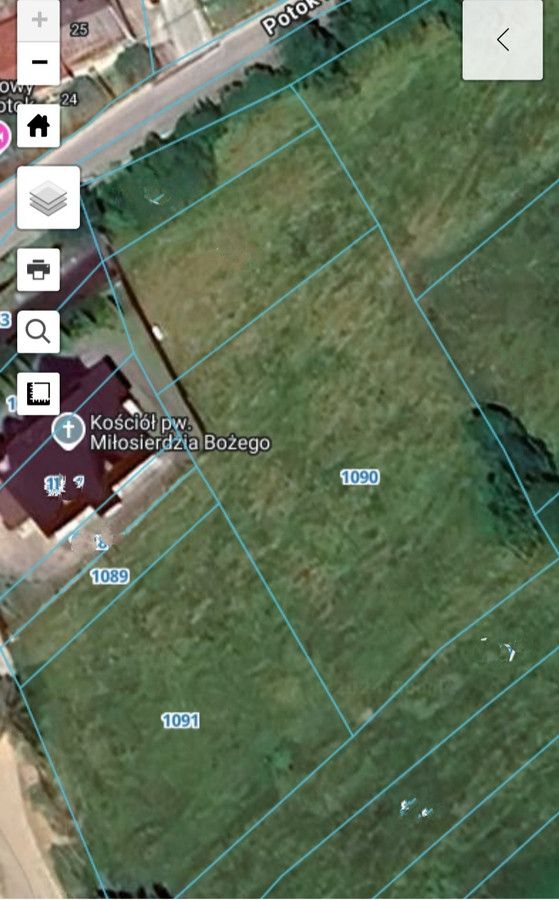Select parcel label 1089

(110, 576)
